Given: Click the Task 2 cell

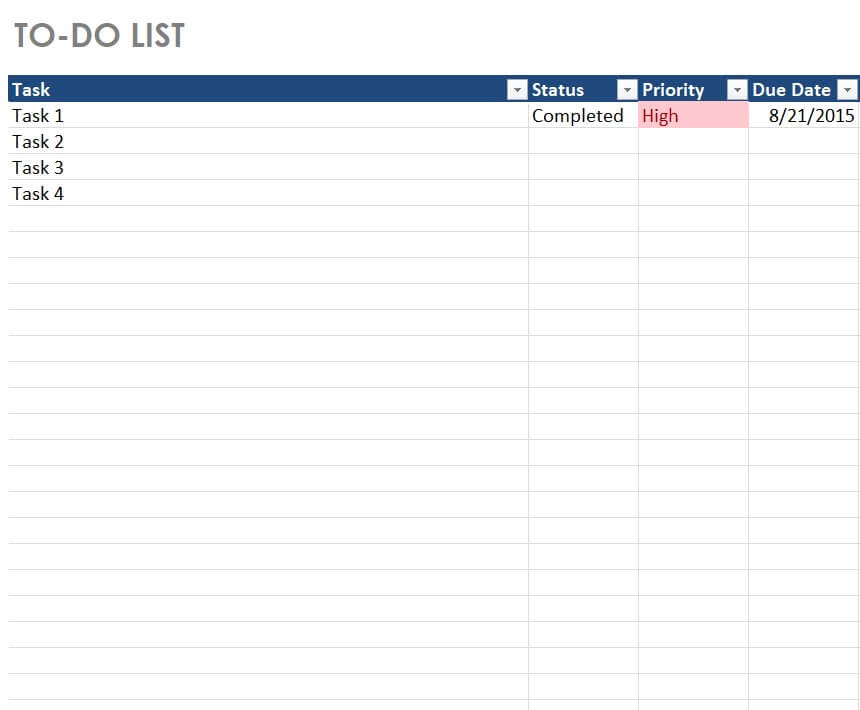Looking at the screenshot, I should (x=38, y=142).
